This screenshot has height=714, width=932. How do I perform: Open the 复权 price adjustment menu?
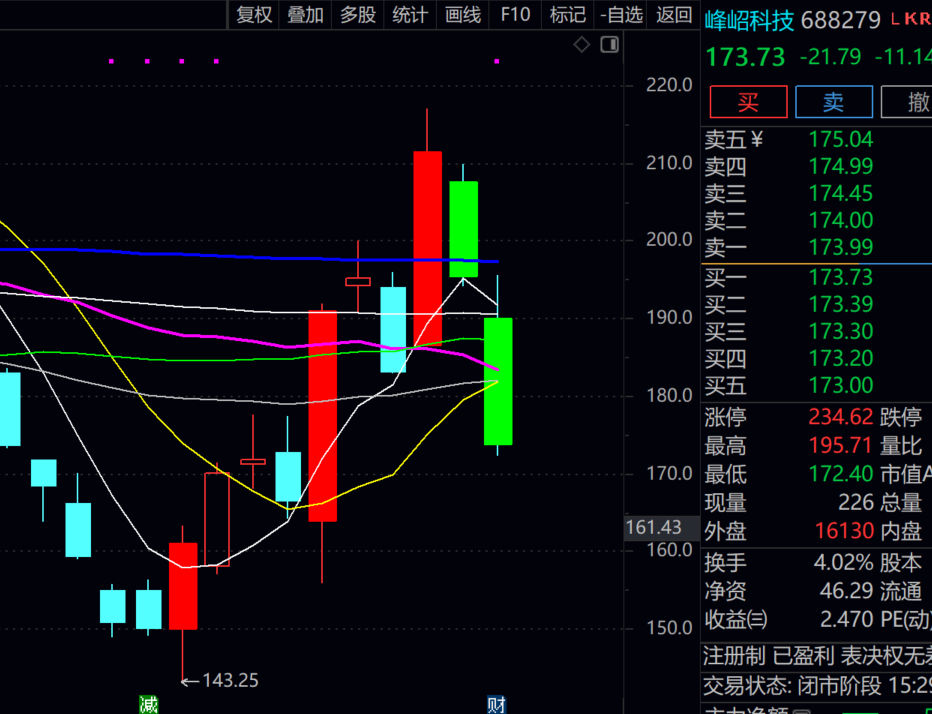pos(254,14)
